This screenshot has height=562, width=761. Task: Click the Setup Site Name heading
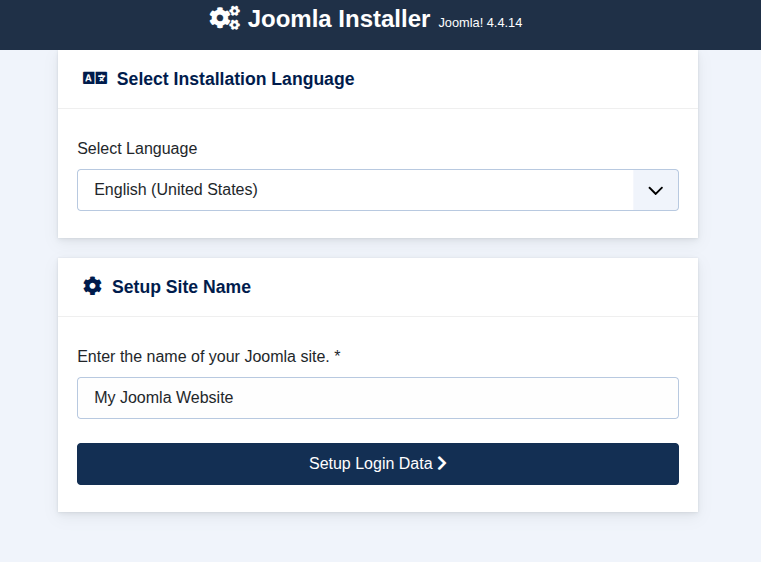tap(182, 287)
